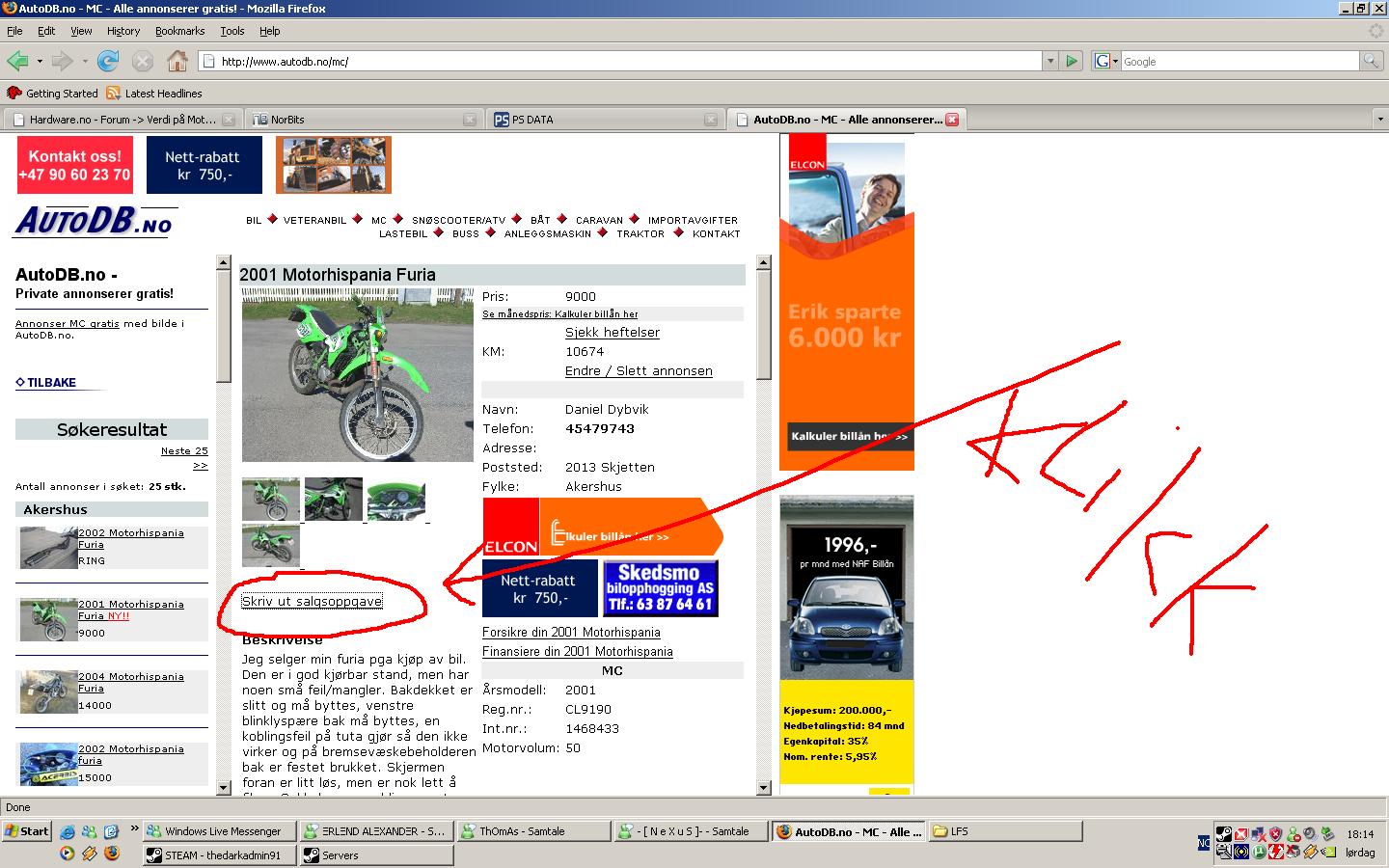
Task: Switch to the NorBits tab
Action: 364,120
